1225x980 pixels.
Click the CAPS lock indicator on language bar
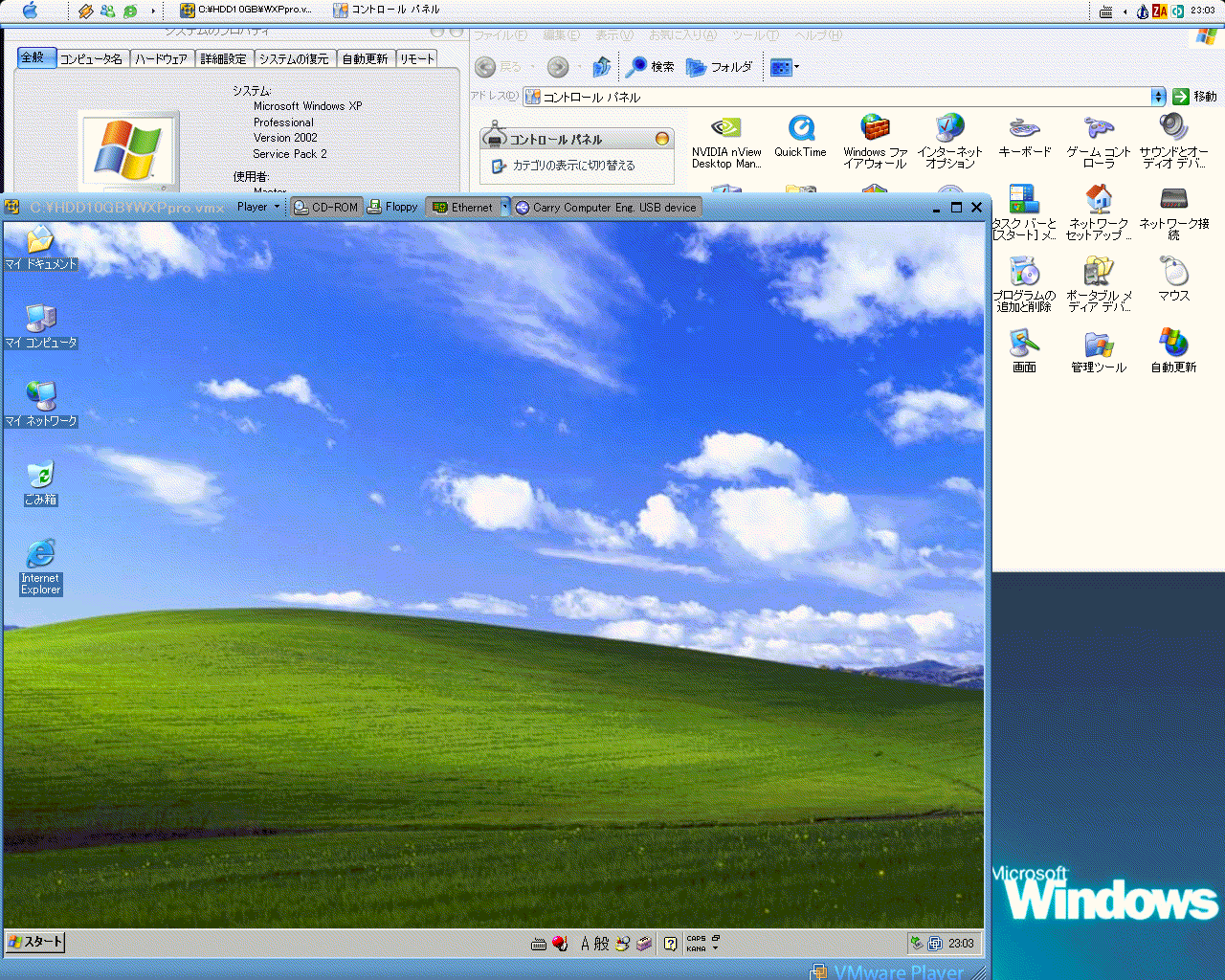click(x=696, y=939)
